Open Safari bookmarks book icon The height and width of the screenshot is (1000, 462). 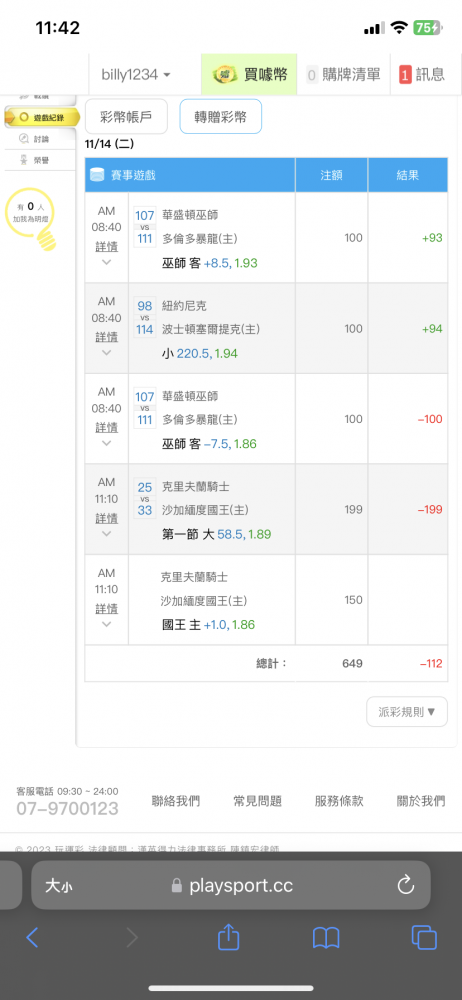tap(326, 938)
